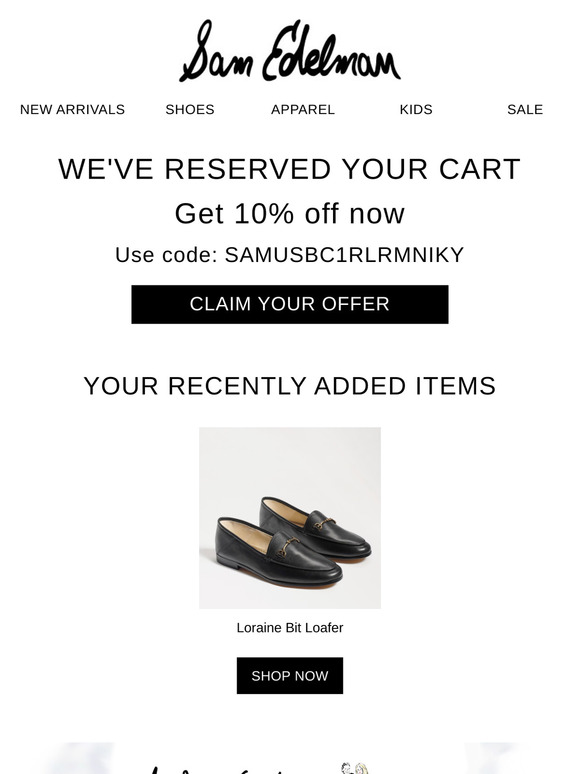Click the gold horsebit on the front loafer
580x774 pixels.
coord(288,547)
